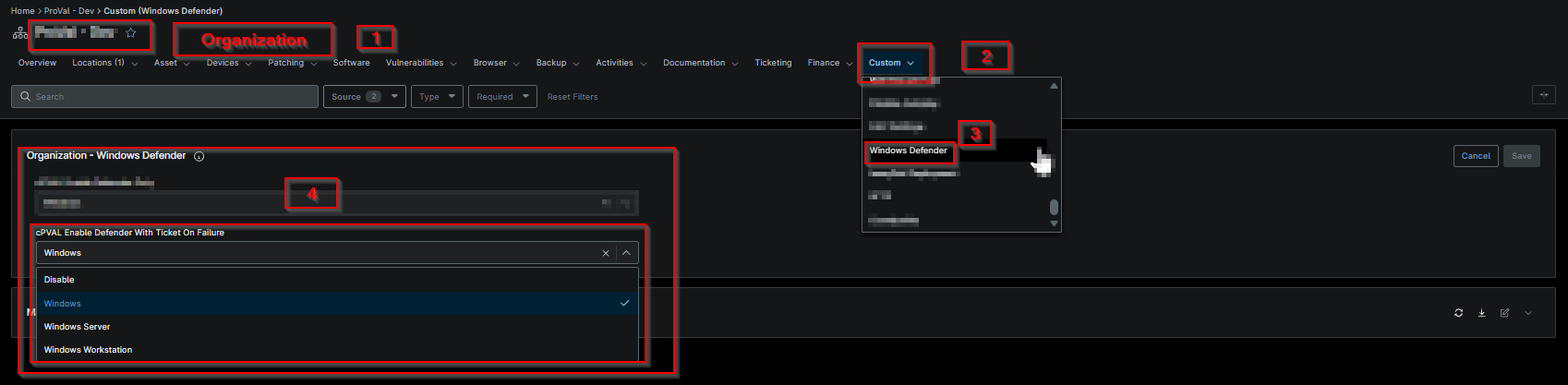
Task: Click the Home breadcrumb link
Action: [22, 11]
